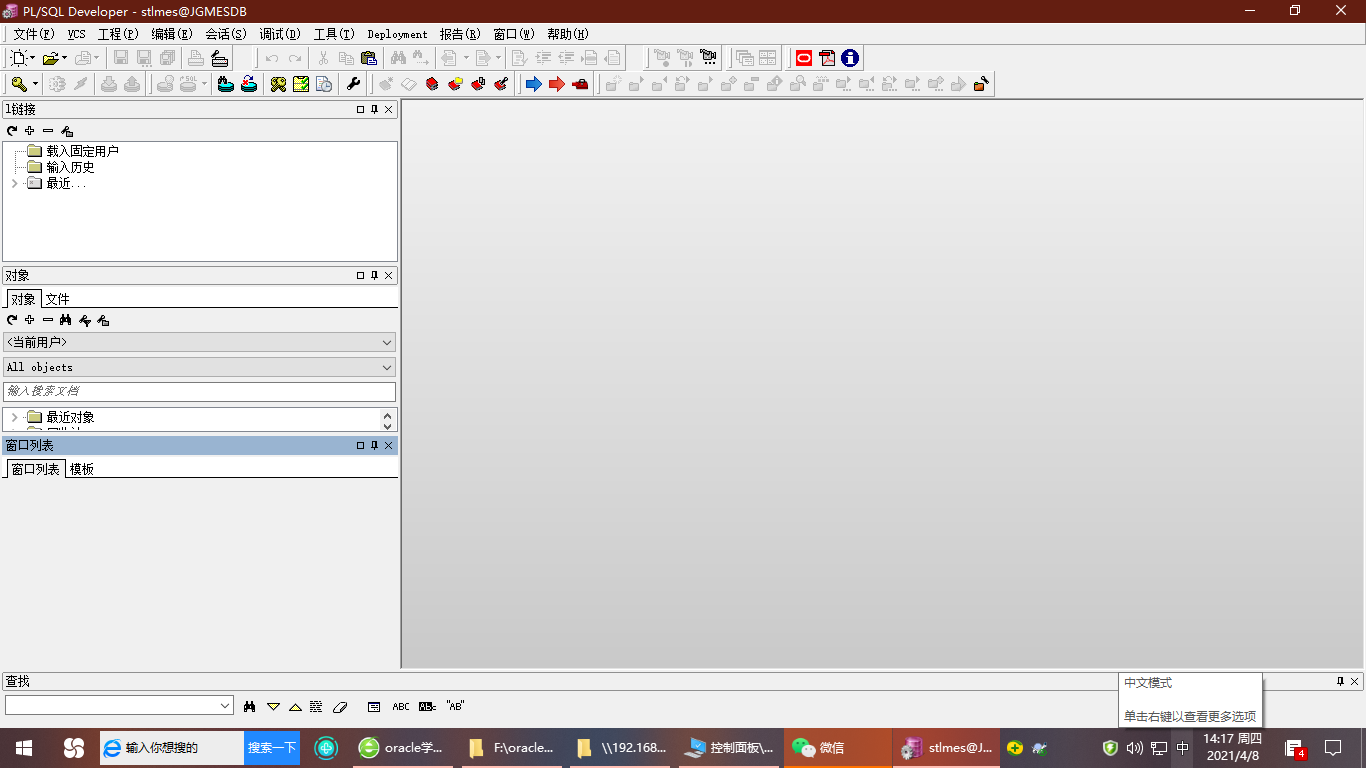Click the plus icon in connections panel
Viewport: 1366px width, 768px height.
click(30, 131)
